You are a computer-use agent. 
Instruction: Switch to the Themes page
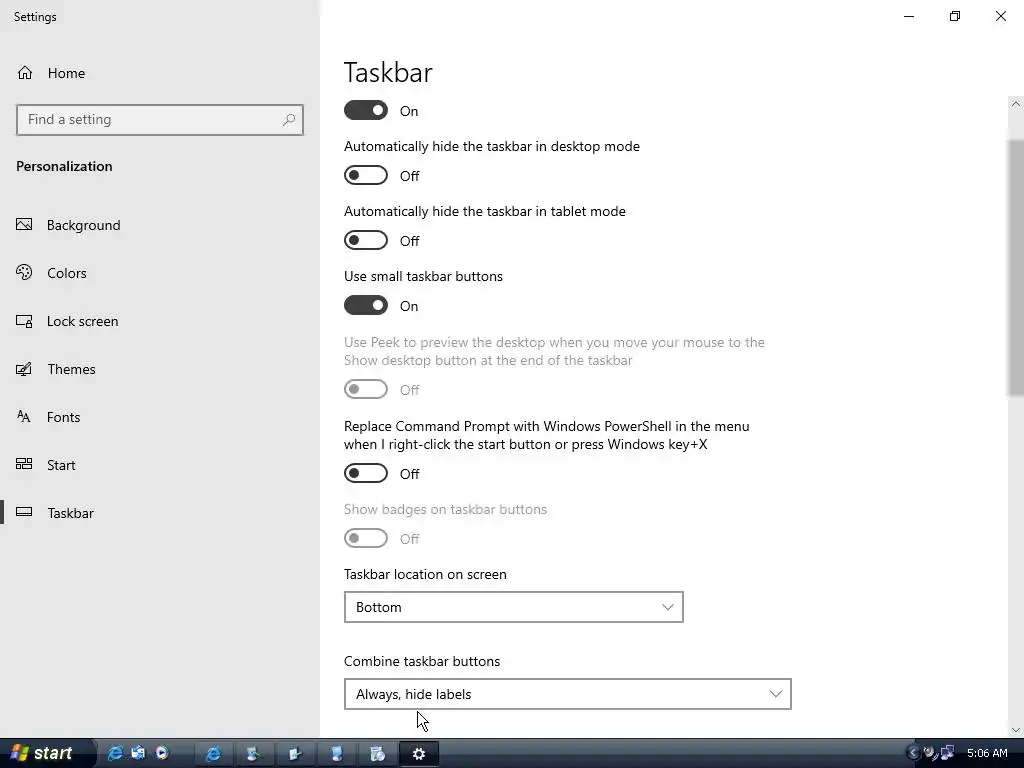click(56, 369)
